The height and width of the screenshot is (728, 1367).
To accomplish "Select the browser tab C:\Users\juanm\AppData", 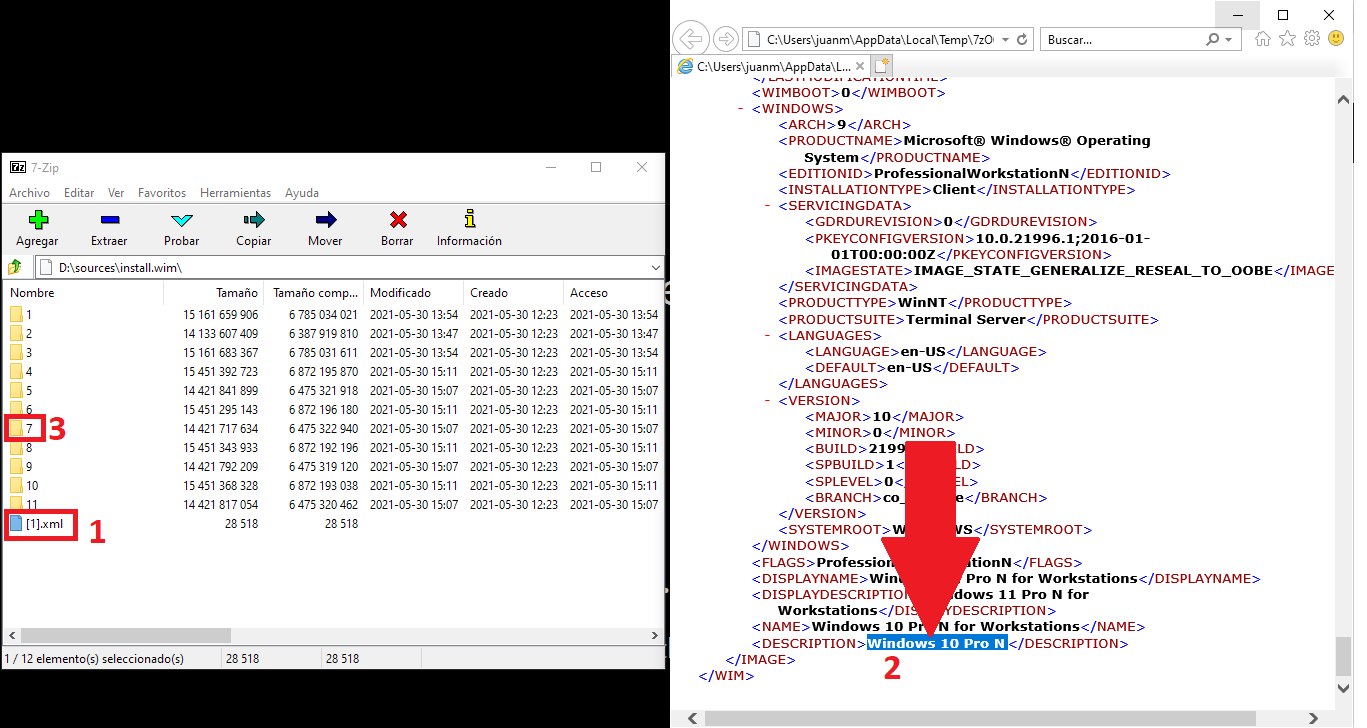I will (x=771, y=66).
